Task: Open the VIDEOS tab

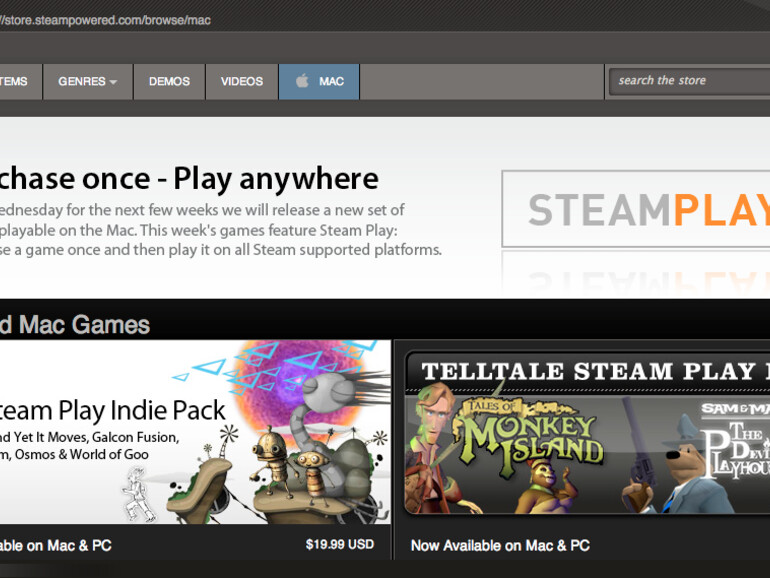Action: (x=242, y=82)
